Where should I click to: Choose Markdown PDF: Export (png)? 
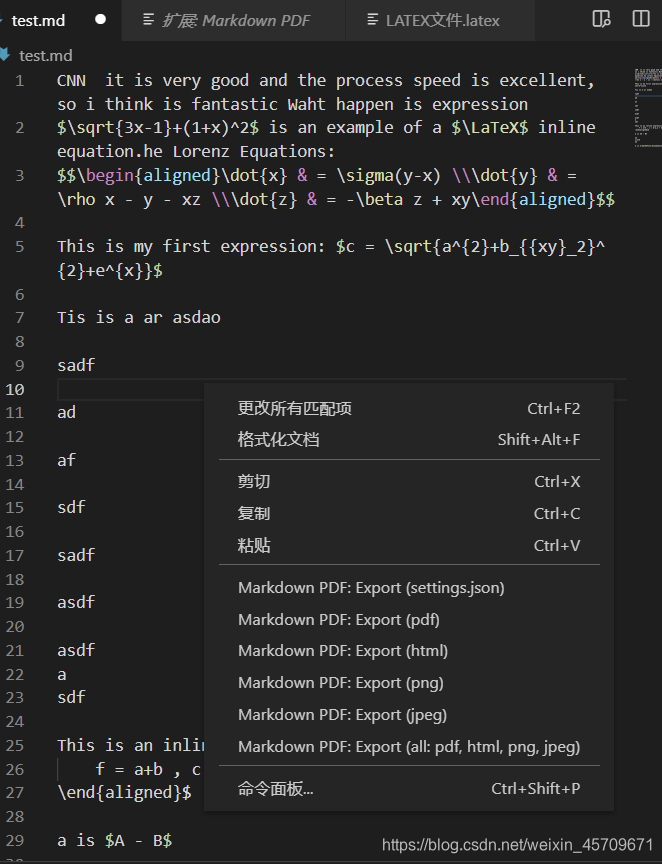pyautogui.click(x=408, y=683)
